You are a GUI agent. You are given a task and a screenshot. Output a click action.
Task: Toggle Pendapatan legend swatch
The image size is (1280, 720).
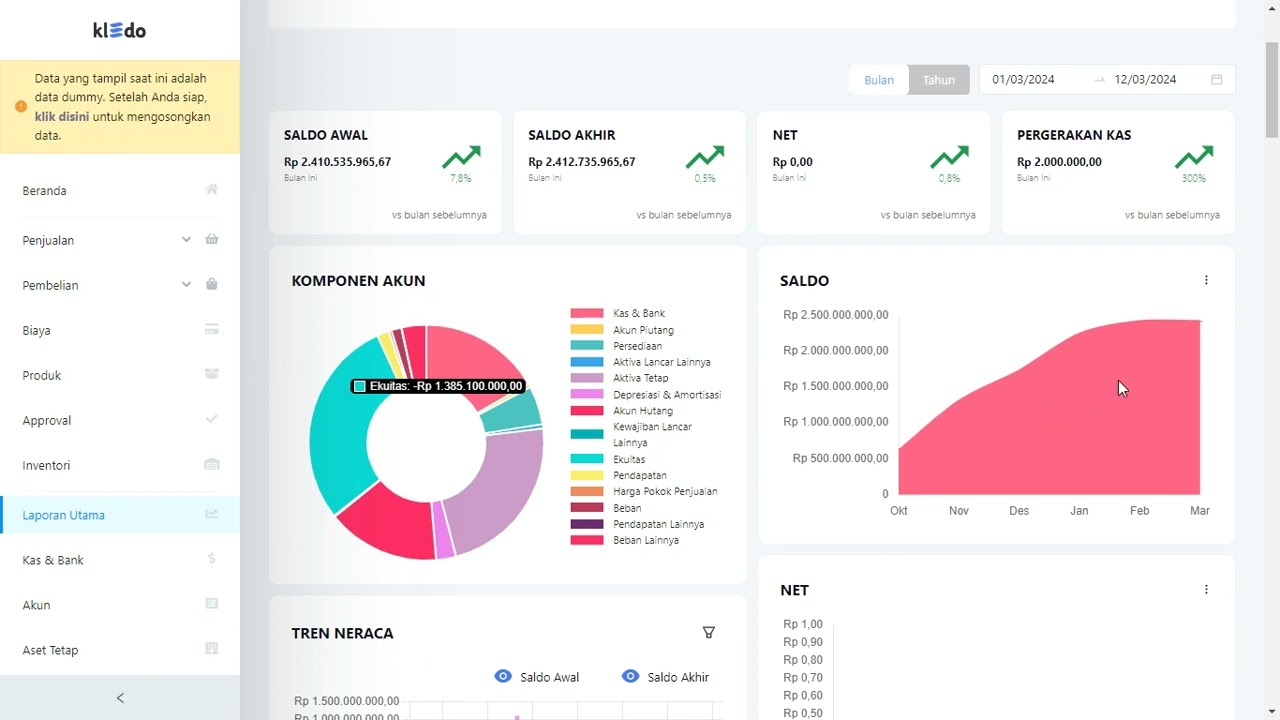point(587,475)
